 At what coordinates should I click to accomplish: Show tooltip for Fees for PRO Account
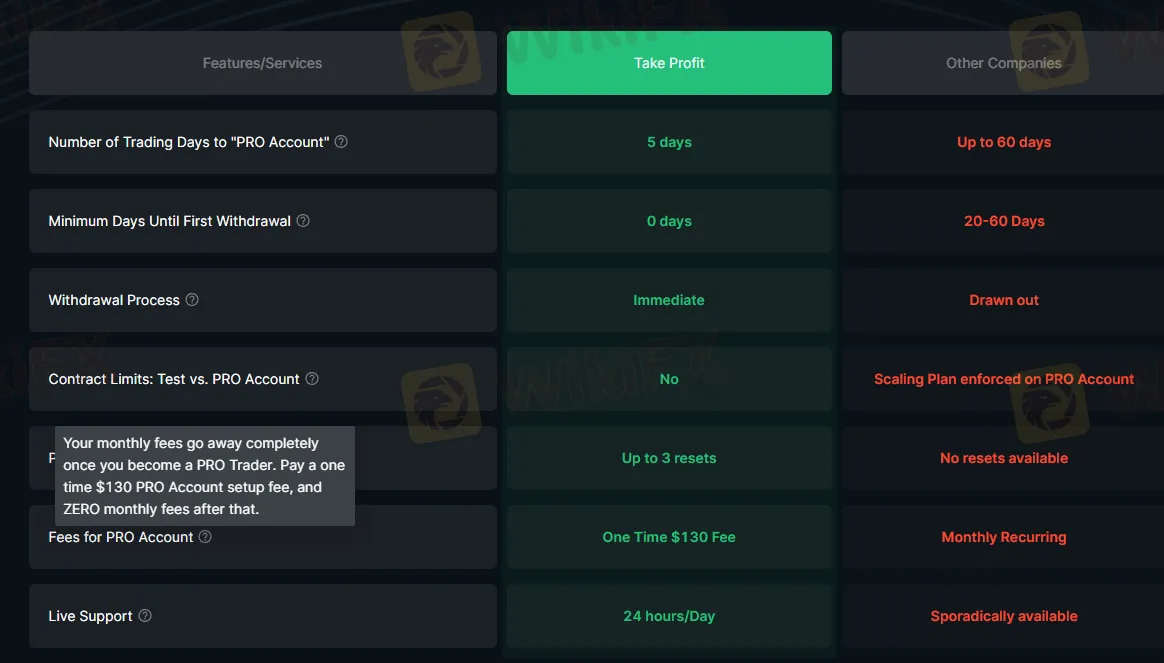(205, 537)
